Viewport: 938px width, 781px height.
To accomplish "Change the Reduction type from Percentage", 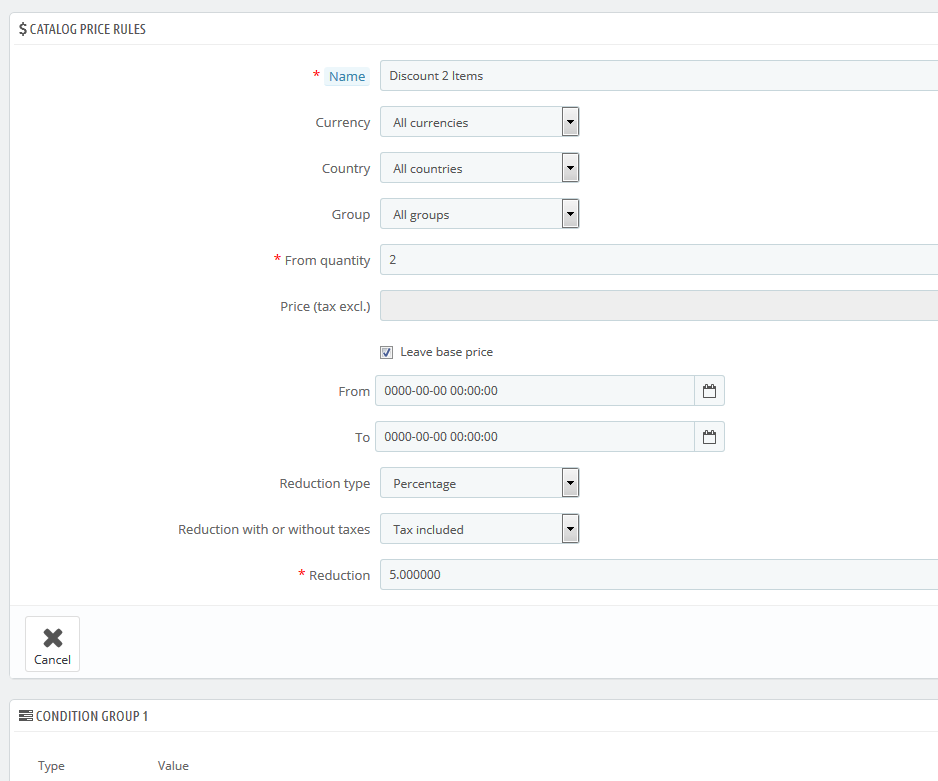I will click(479, 483).
